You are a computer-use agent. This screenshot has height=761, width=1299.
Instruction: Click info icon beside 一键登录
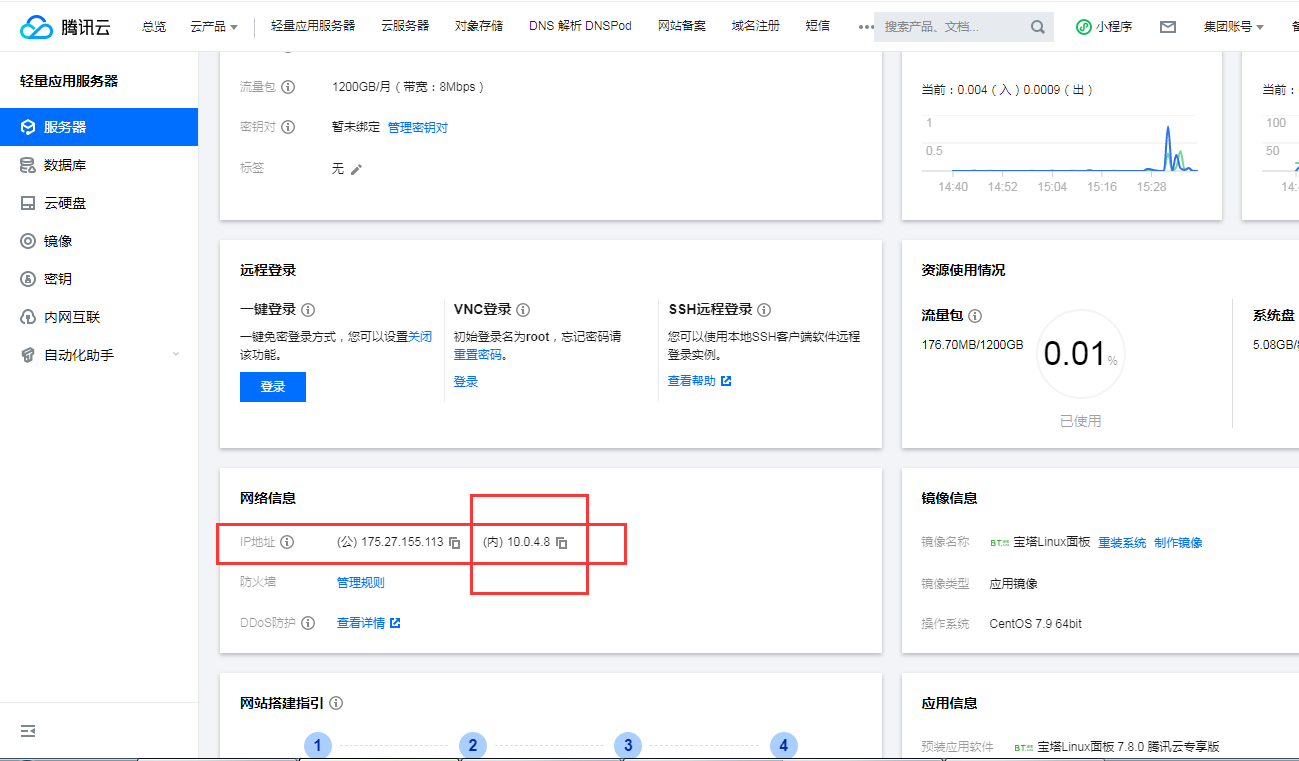pyautogui.click(x=308, y=310)
